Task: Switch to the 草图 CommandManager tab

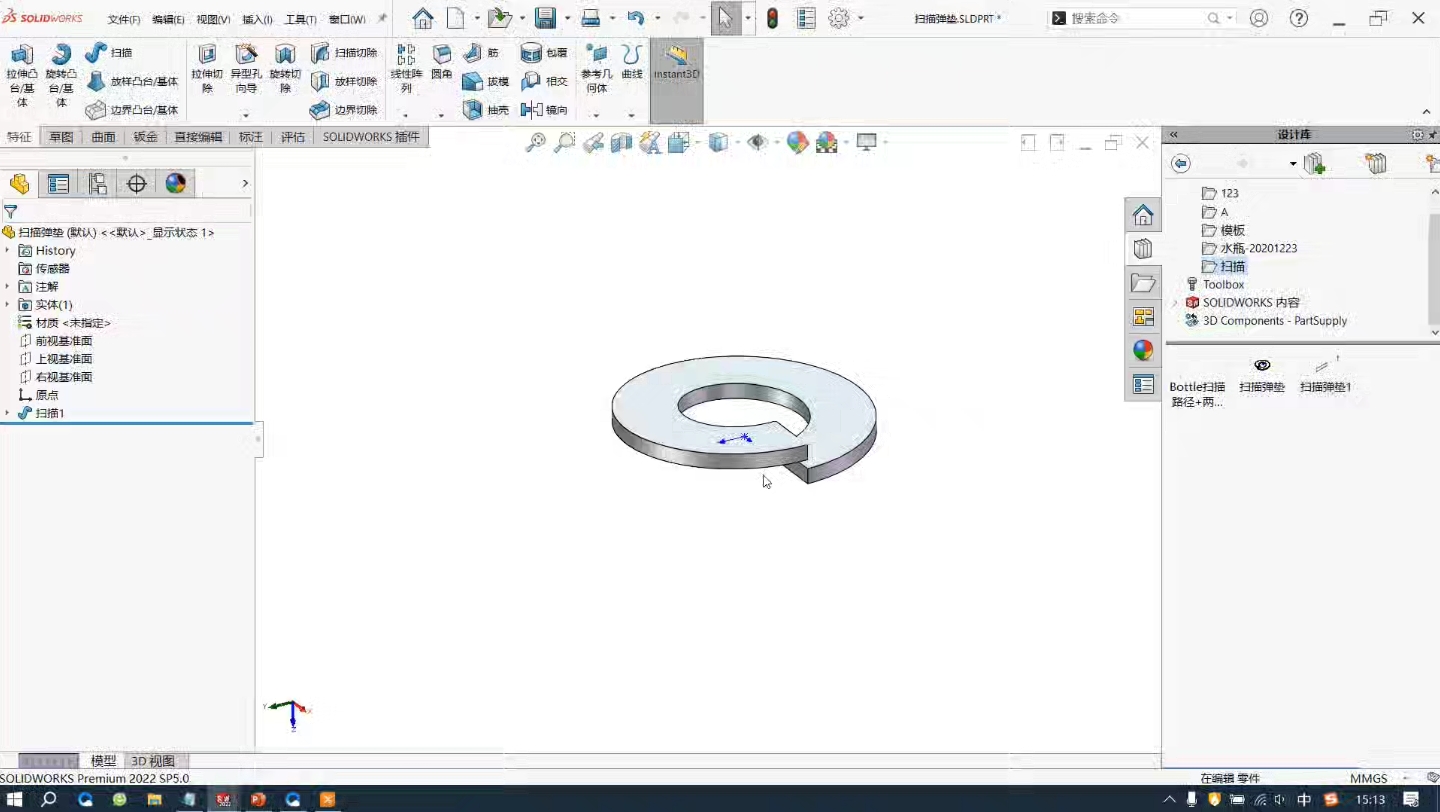Action: click(60, 136)
